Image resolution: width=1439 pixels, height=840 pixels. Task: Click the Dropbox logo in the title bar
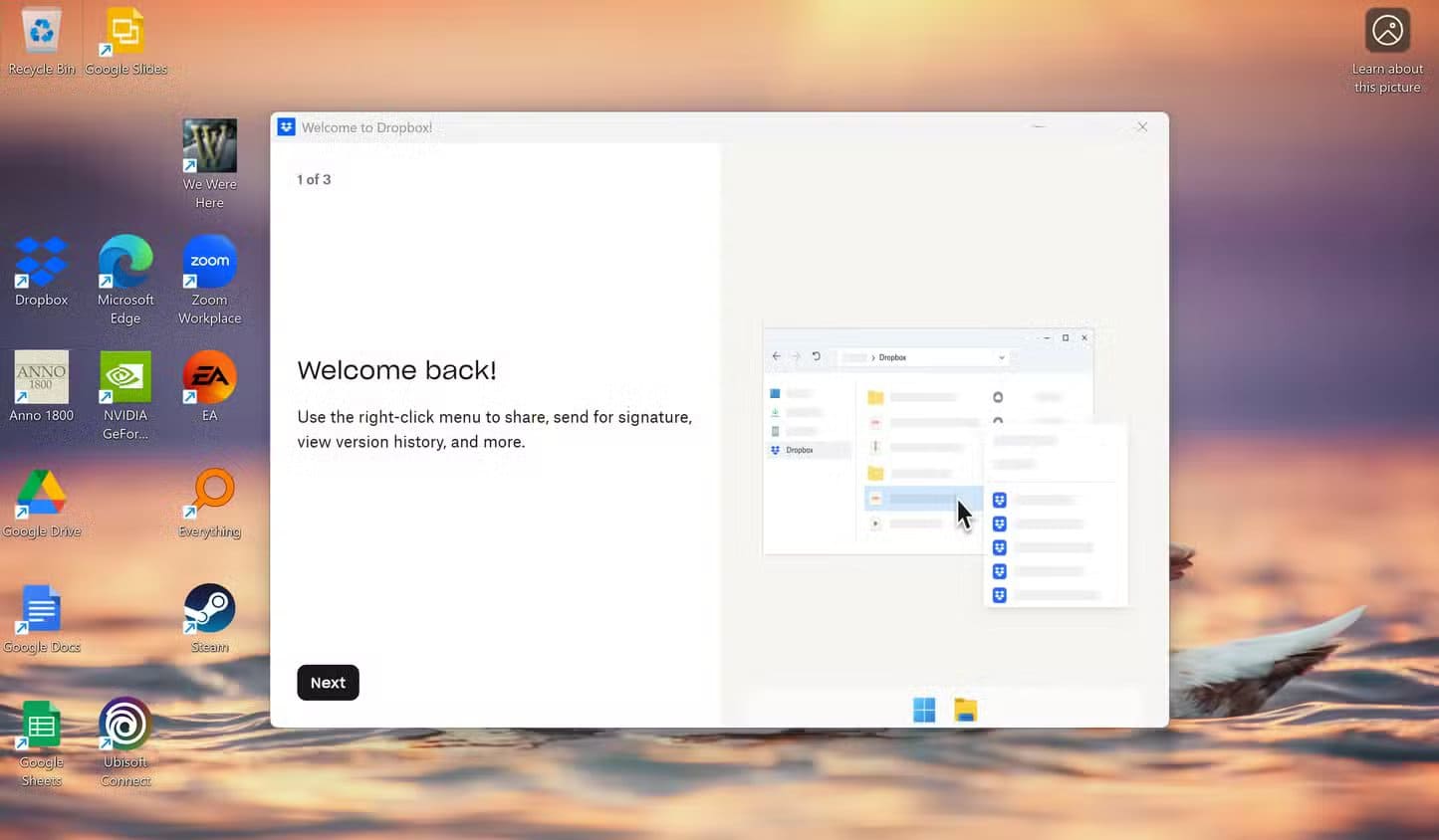coord(287,127)
